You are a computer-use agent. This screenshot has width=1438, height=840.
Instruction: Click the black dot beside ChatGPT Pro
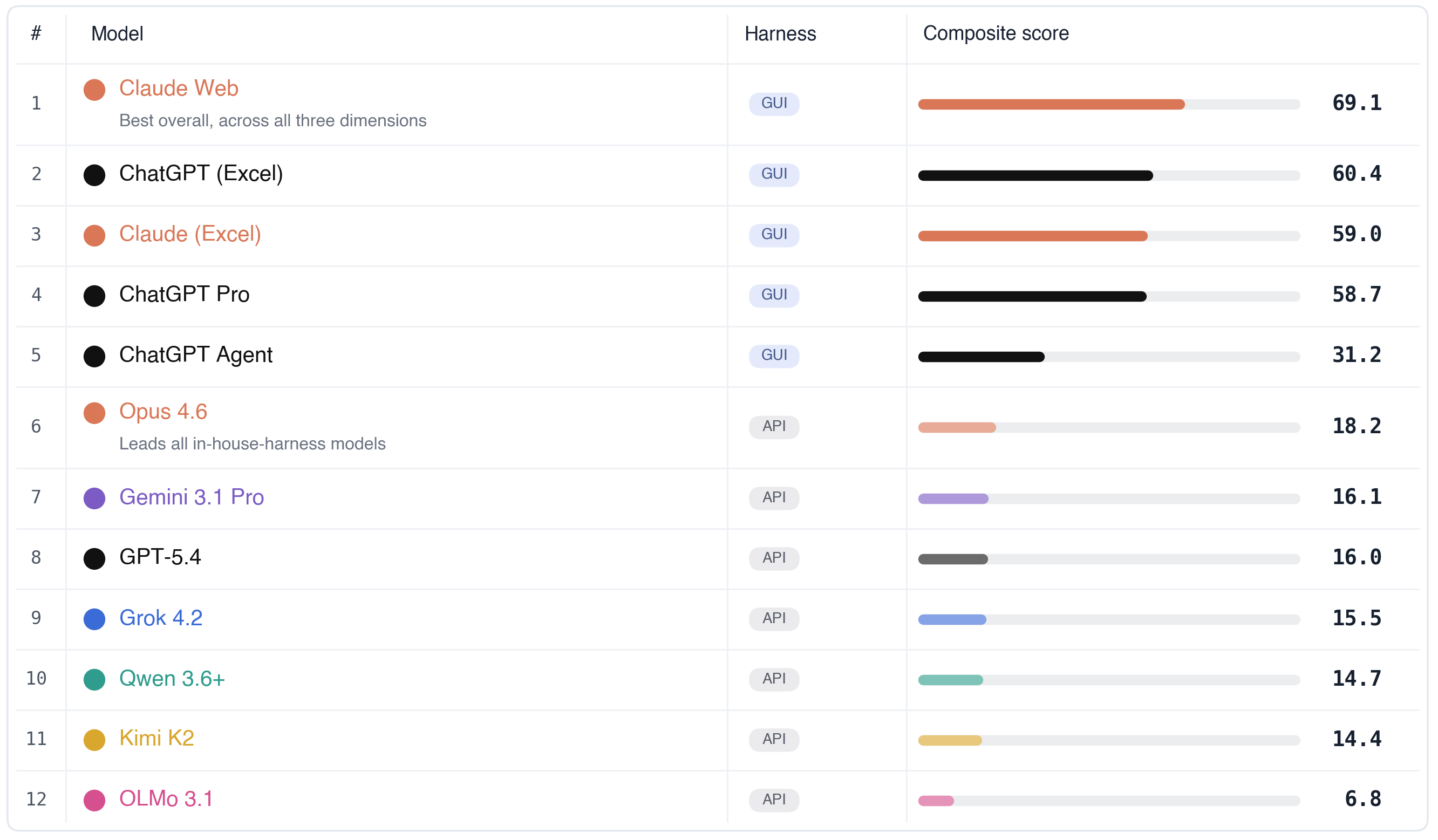tap(94, 296)
